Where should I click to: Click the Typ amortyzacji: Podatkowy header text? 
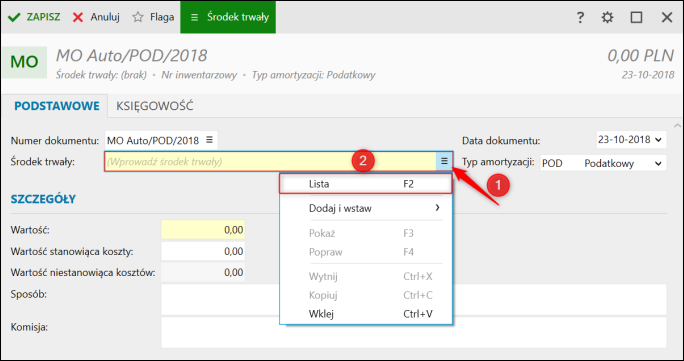point(313,75)
